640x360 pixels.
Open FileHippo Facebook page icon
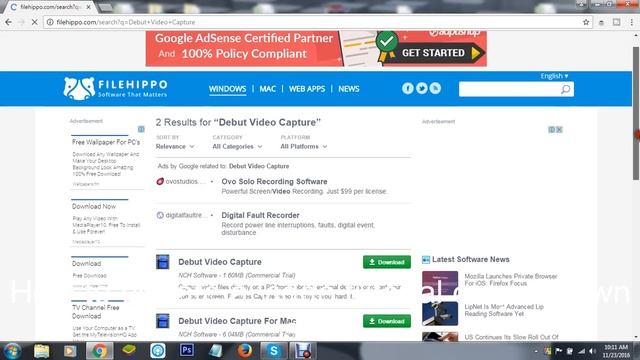pos(407,88)
